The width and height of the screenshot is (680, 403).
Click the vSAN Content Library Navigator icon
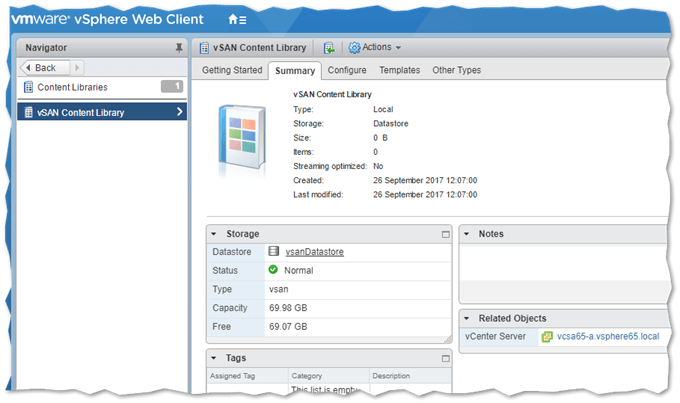[29, 112]
